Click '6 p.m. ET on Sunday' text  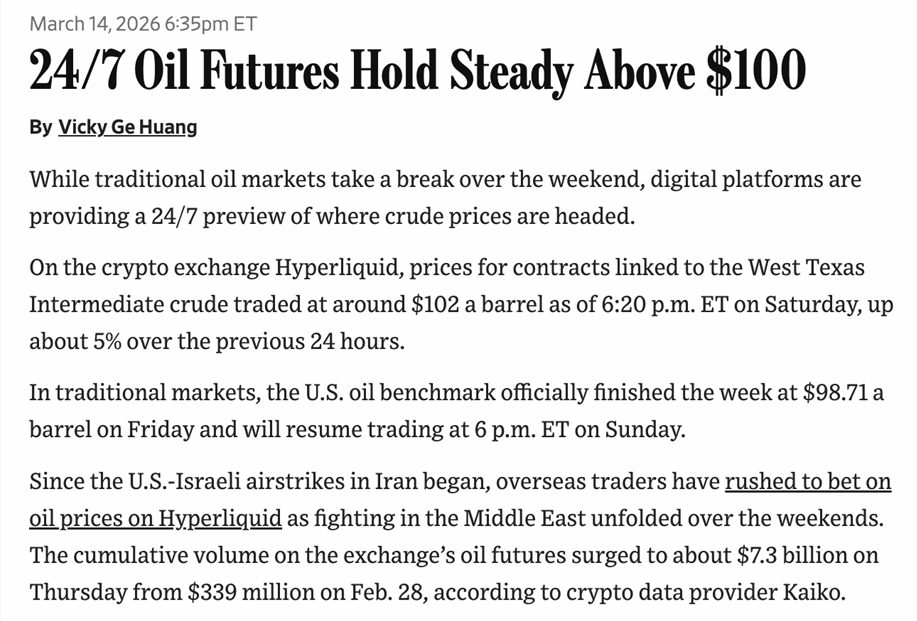(x=580, y=430)
